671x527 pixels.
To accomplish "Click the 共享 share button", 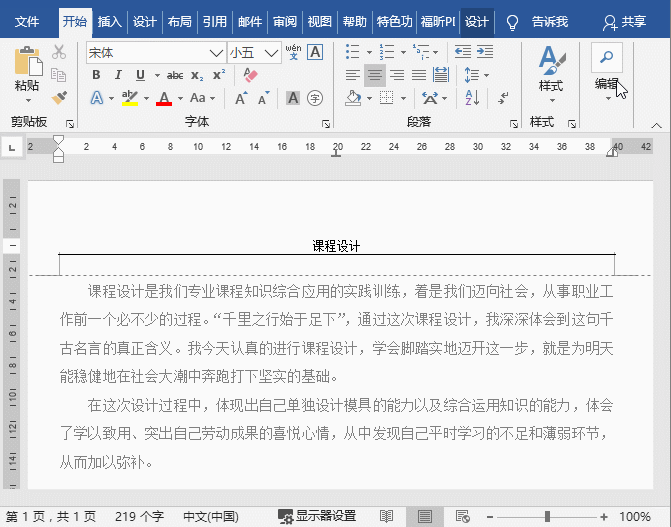I will (x=624, y=22).
